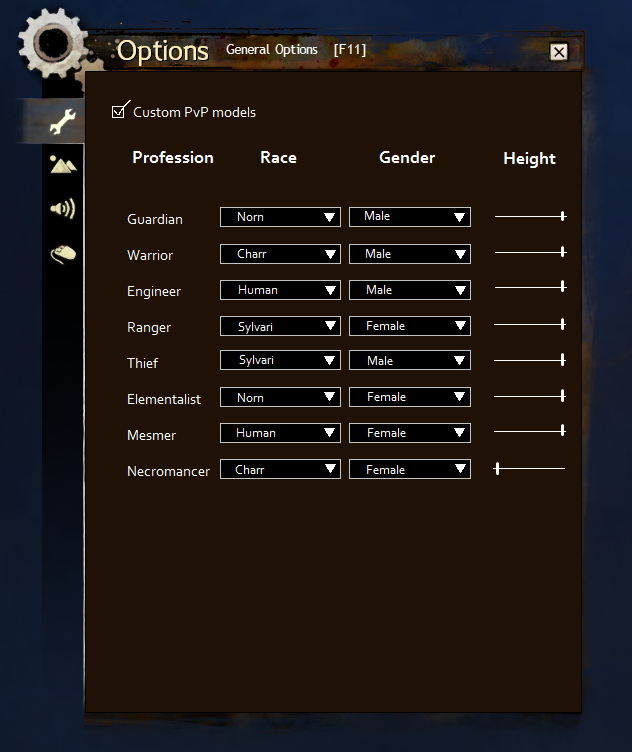This screenshot has width=632, height=752.
Task: Click the Ranger height slider
Action: [530, 325]
